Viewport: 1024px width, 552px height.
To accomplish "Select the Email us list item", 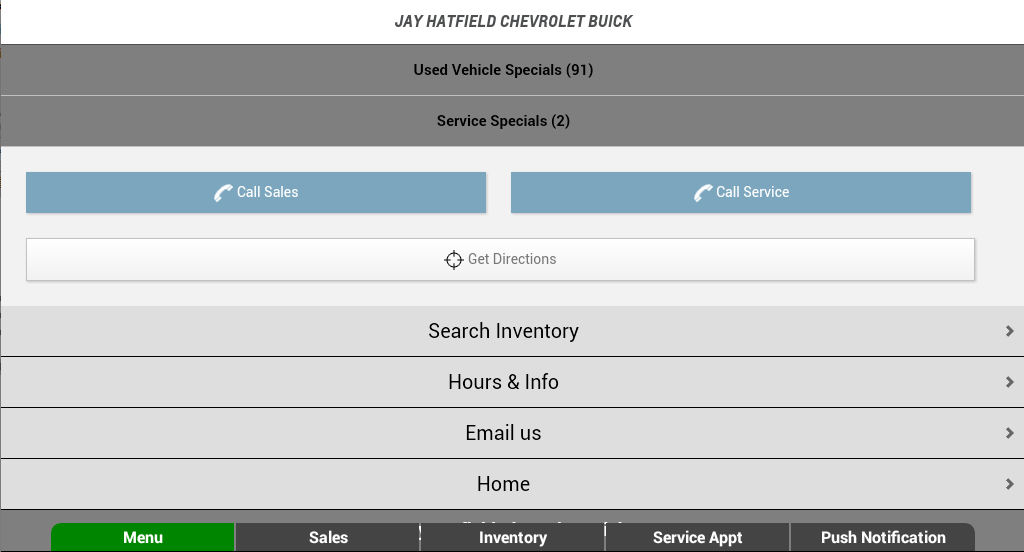I will [512, 433].
